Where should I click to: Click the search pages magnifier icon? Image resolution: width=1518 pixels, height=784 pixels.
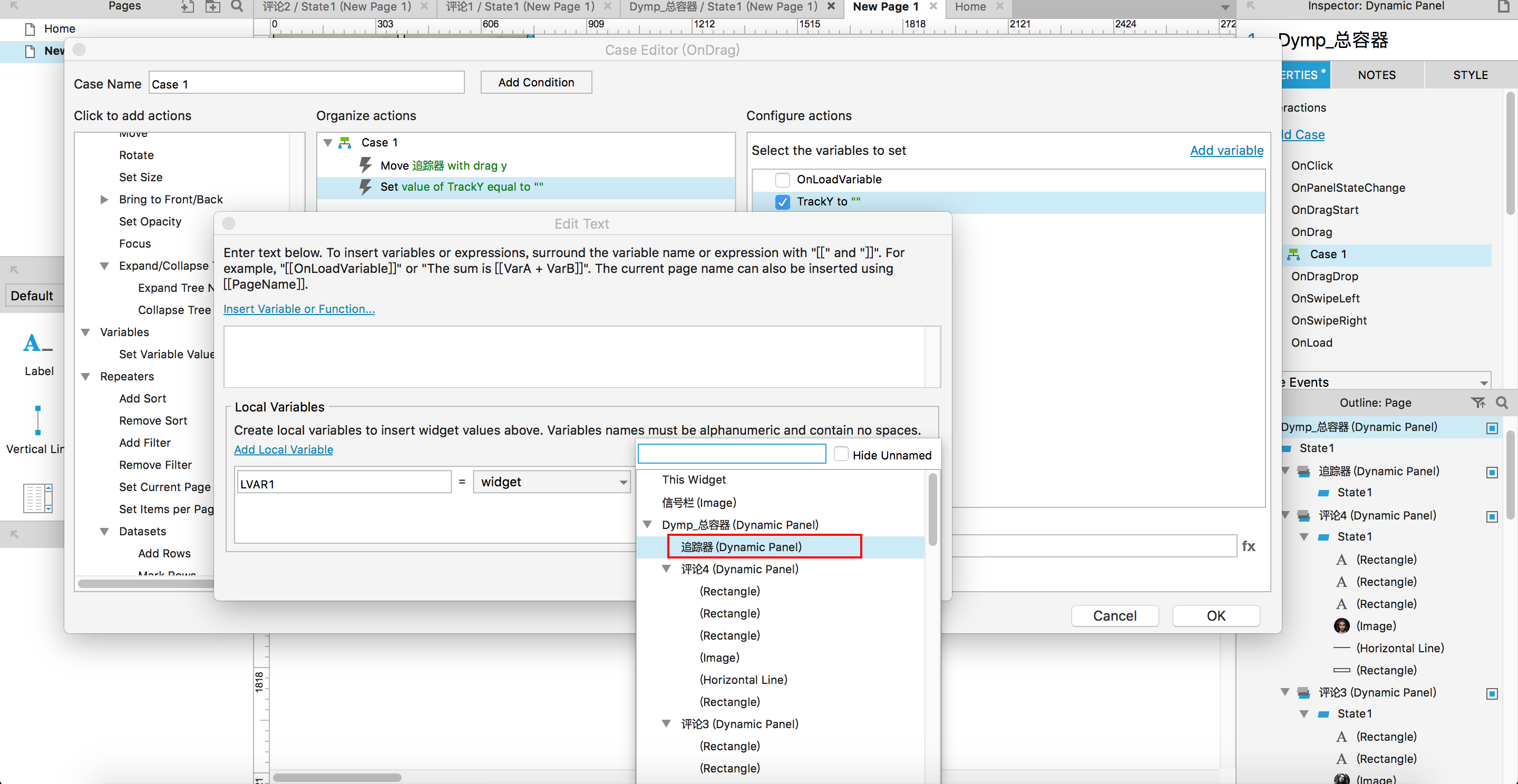237,6
